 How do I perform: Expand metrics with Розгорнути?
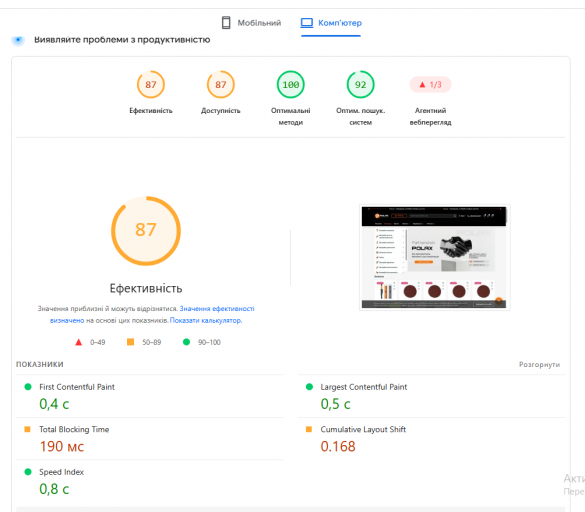coord(539,364)
